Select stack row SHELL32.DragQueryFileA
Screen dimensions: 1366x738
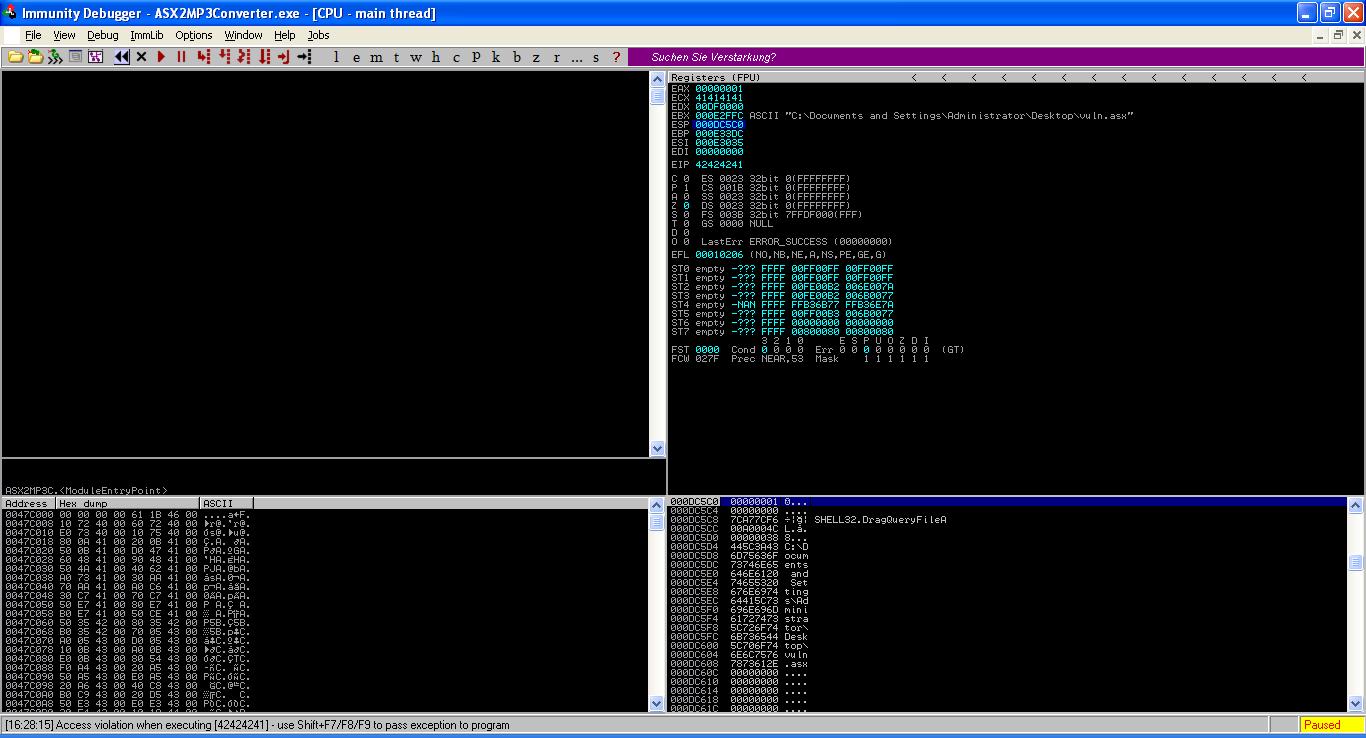click(x=1008, y=519)
